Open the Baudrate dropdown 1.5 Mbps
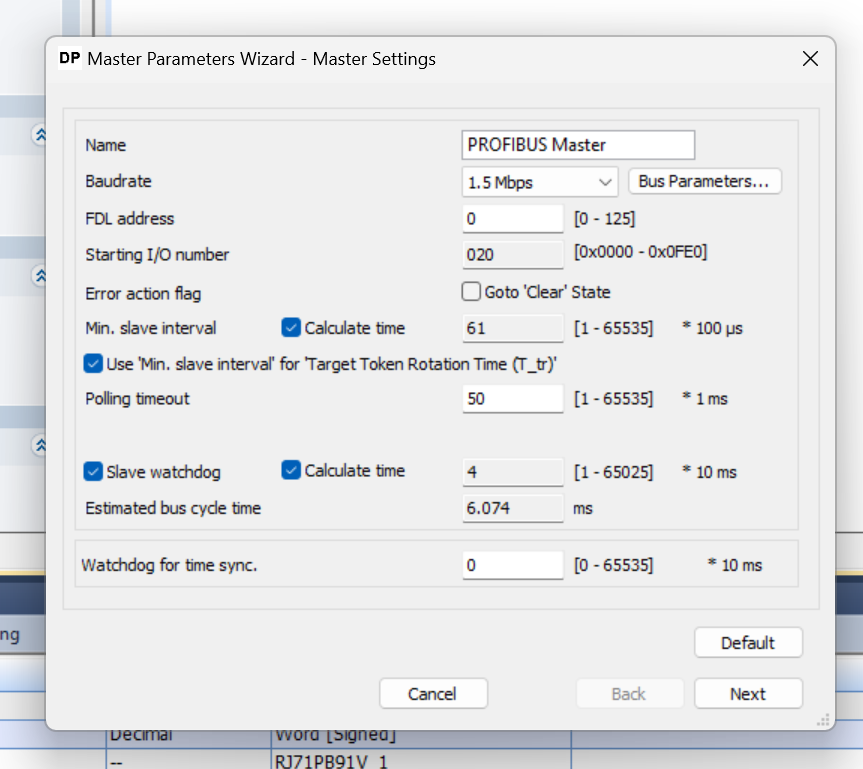 (x=539, y=182)
